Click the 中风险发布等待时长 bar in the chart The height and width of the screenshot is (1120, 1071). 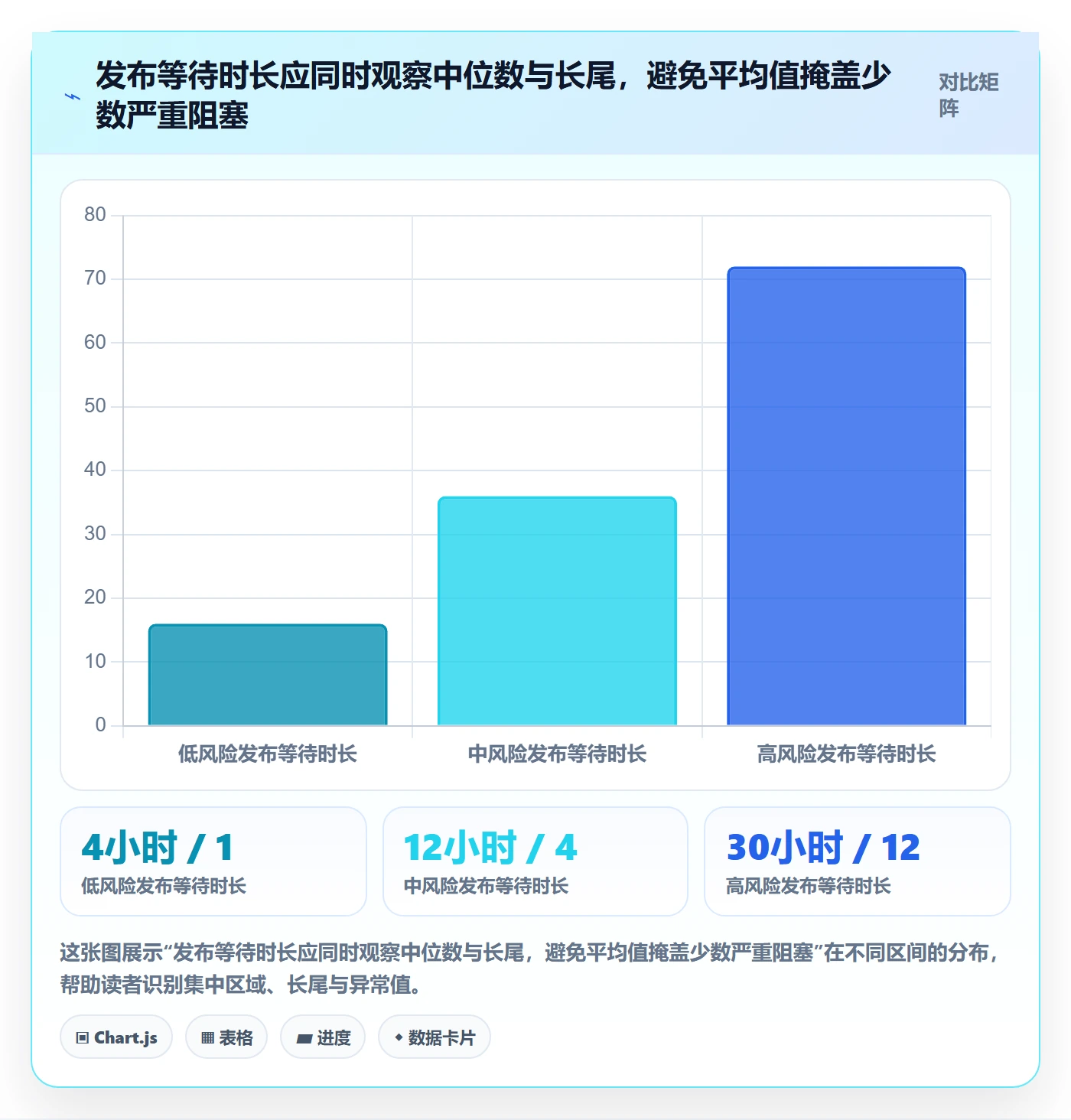(557, 611)
